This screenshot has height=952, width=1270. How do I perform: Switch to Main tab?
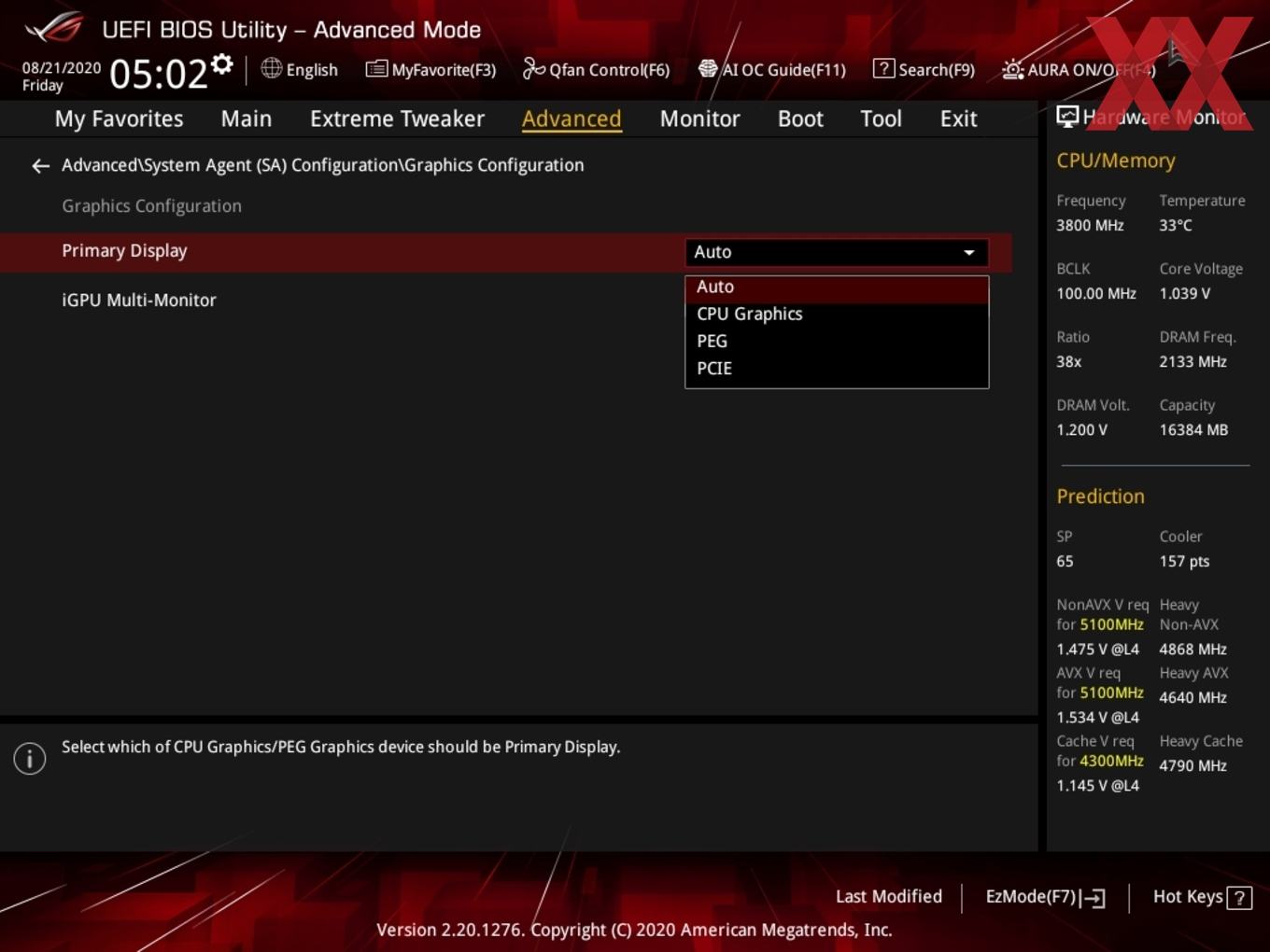[247, 119]
